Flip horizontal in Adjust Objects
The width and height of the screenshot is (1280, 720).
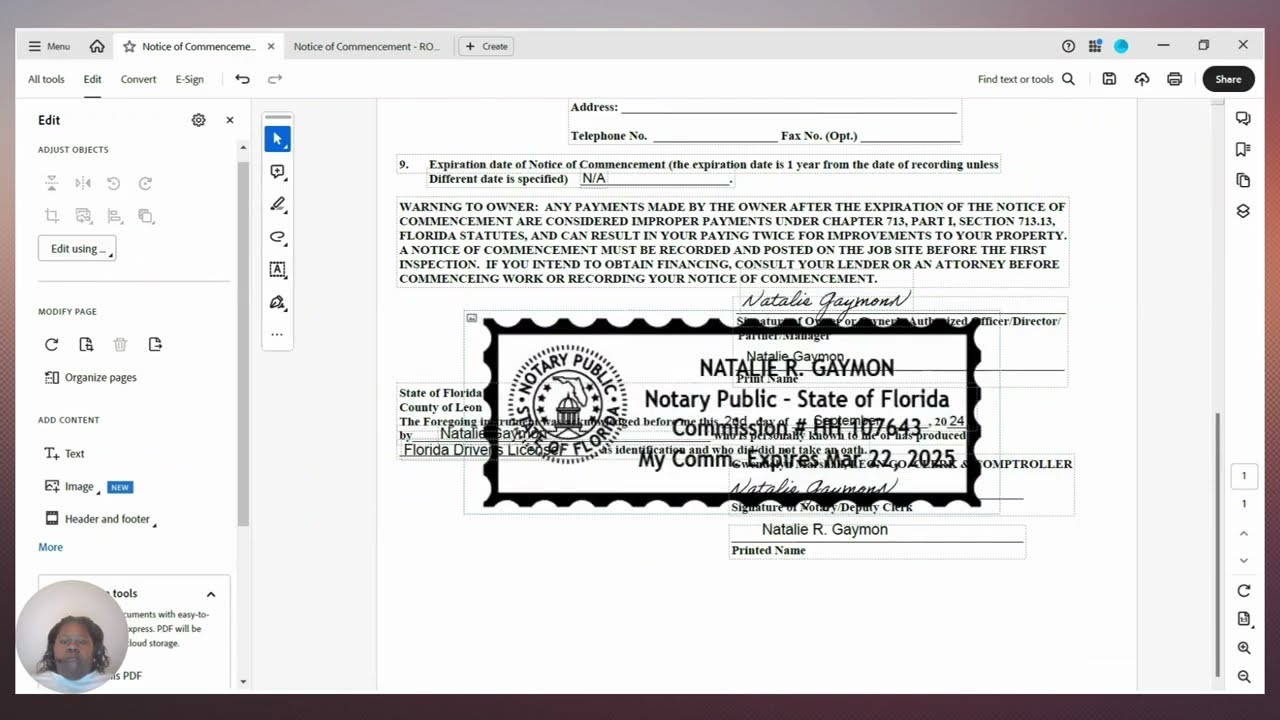point(83,183)
